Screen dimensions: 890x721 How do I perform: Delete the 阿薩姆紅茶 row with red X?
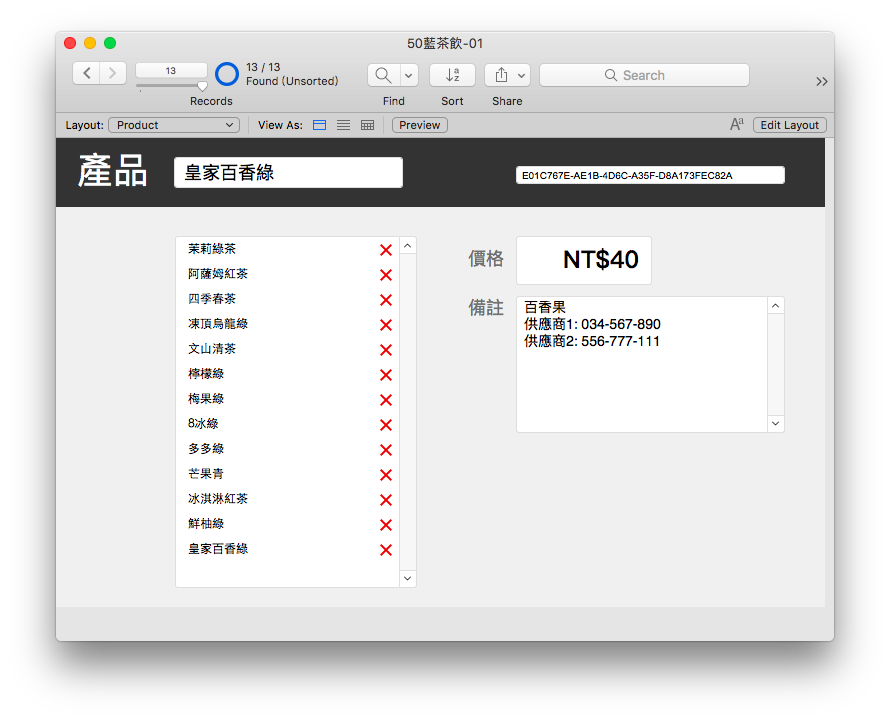[x=386, y=275]
